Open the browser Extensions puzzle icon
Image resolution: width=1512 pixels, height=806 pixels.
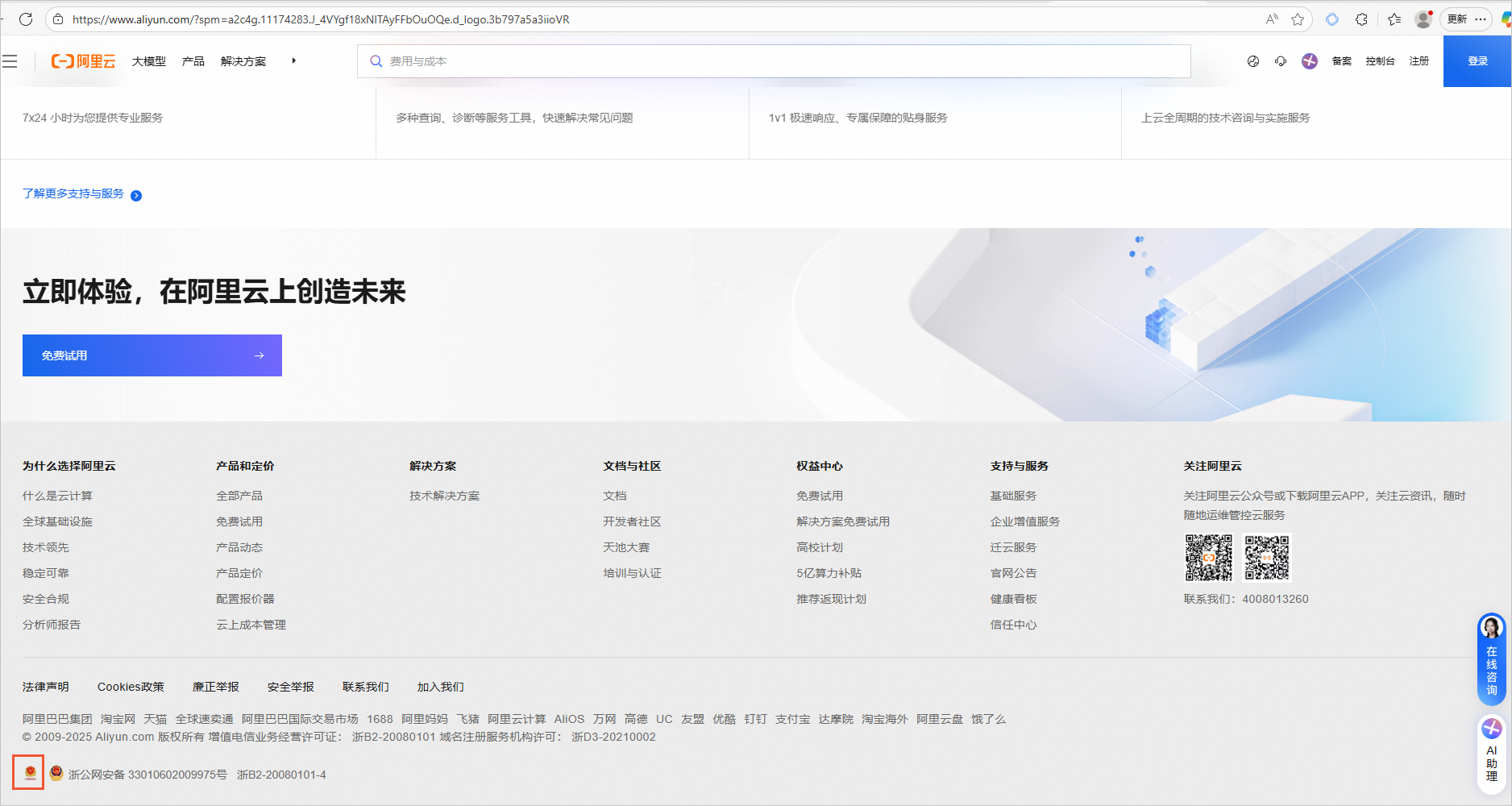(x=1362, y=19)
